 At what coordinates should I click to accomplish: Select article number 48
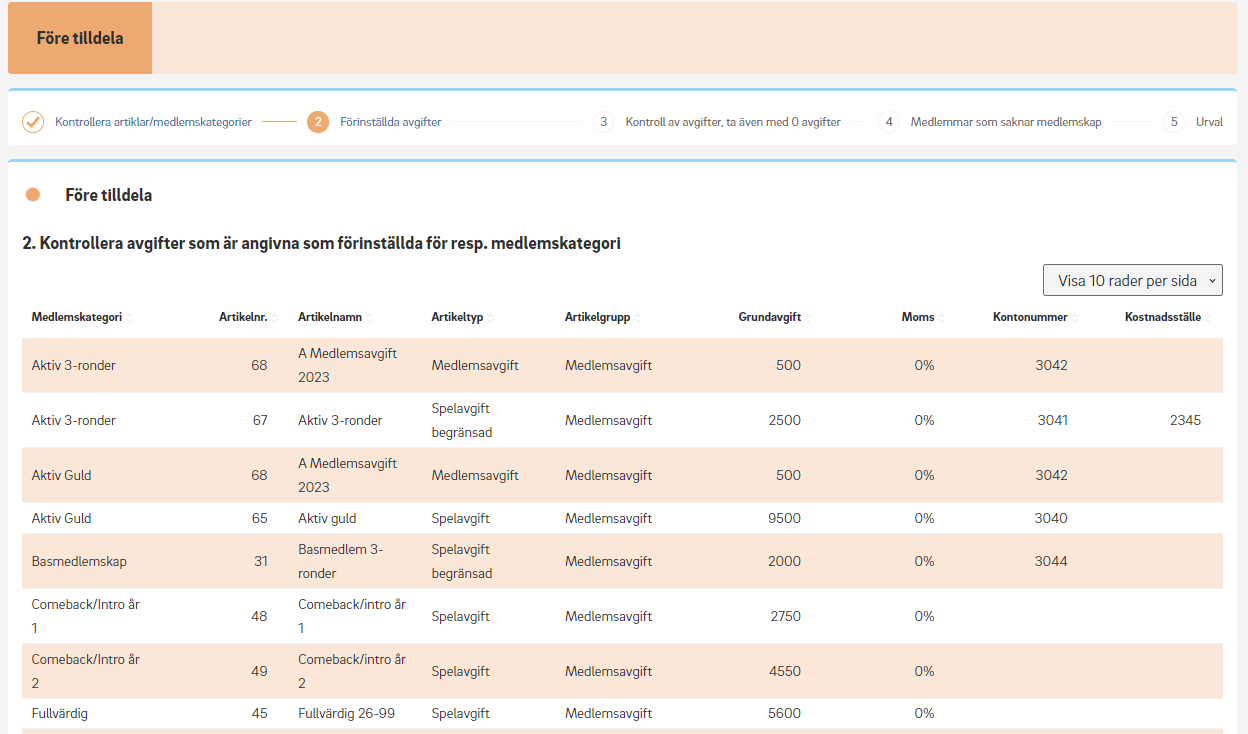[260, 616]
